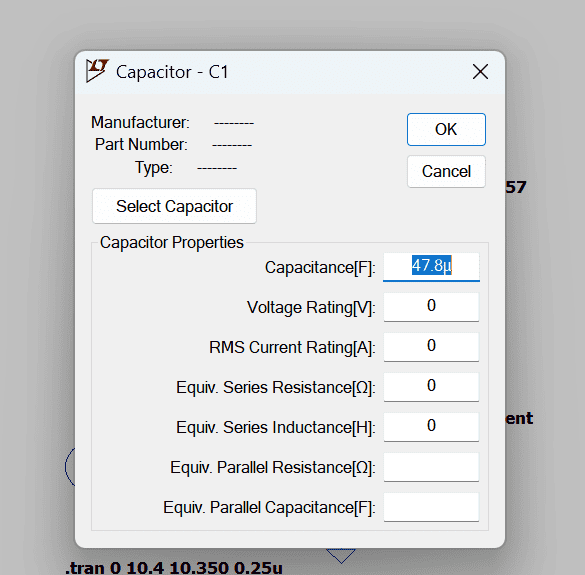
Task: Dismiss dialog using Cancel button
Action: (446, 172)
